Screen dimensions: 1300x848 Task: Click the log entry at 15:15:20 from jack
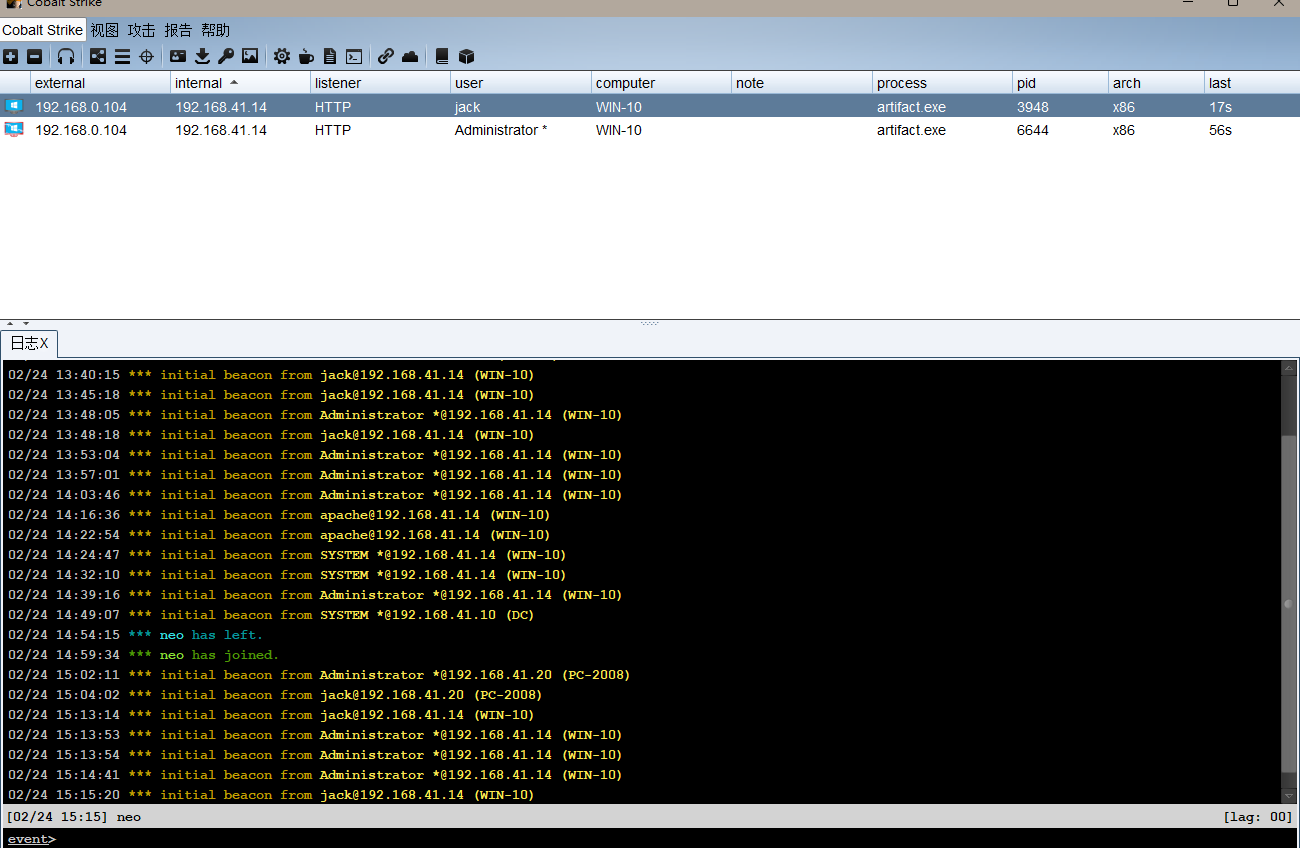(271, 794)
